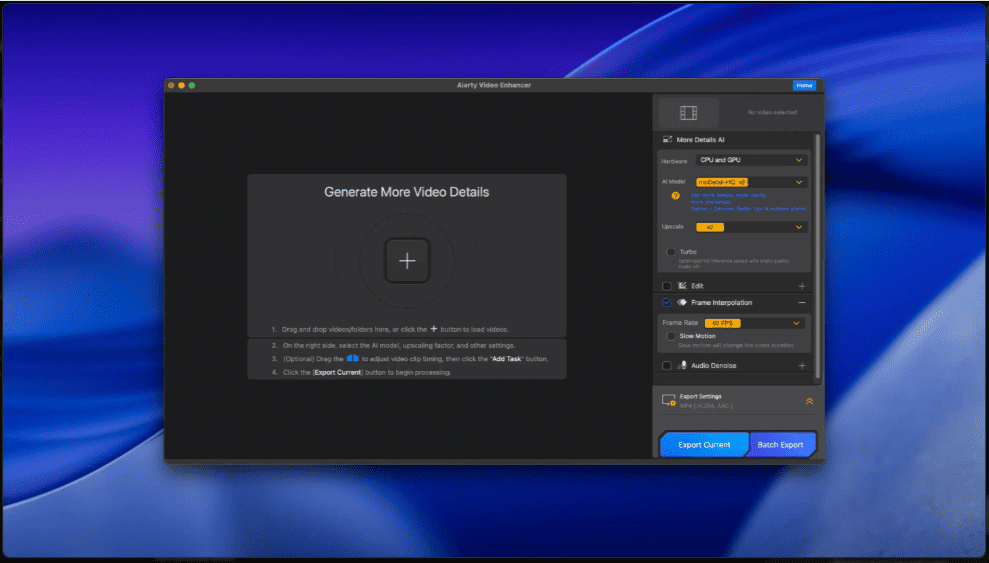Viewport: 989px width, 563px height.
Task: Click the blue clip timing icon in step 3
Action: (353, 358)
